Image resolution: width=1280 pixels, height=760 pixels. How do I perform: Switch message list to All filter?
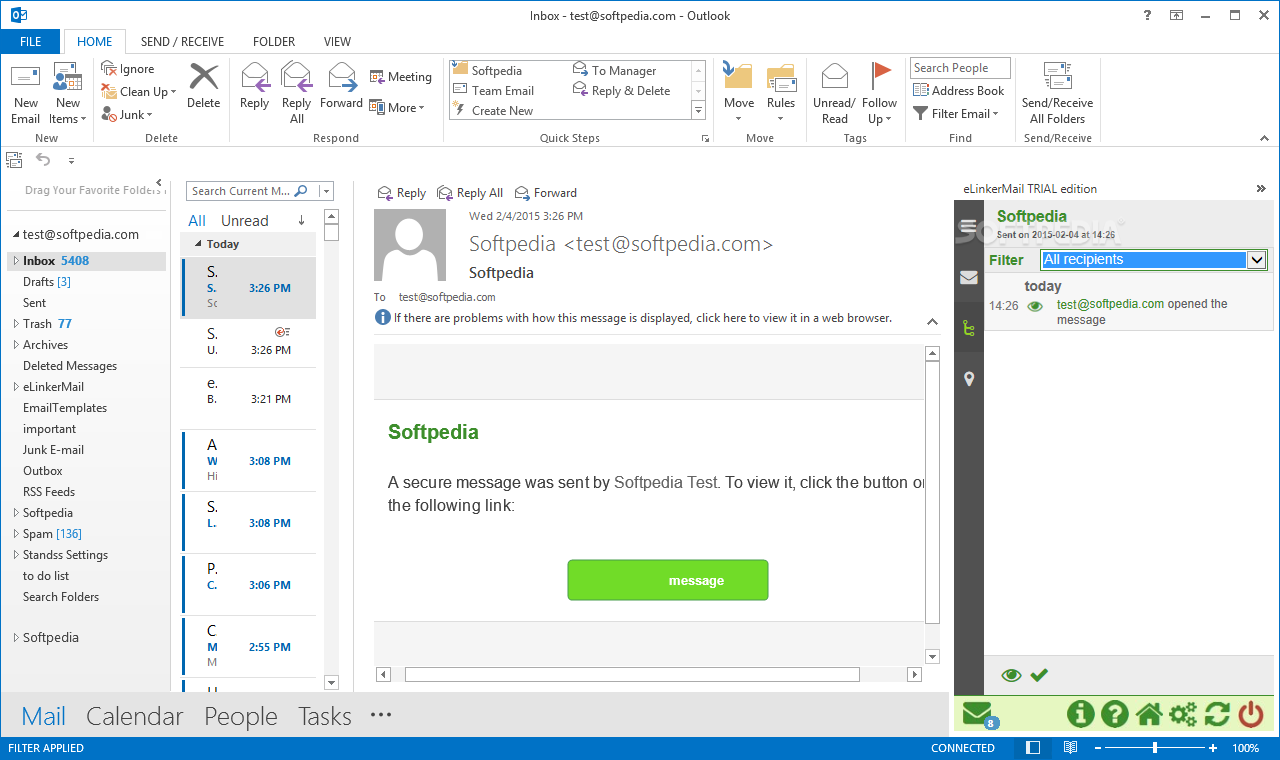(197, 221)
